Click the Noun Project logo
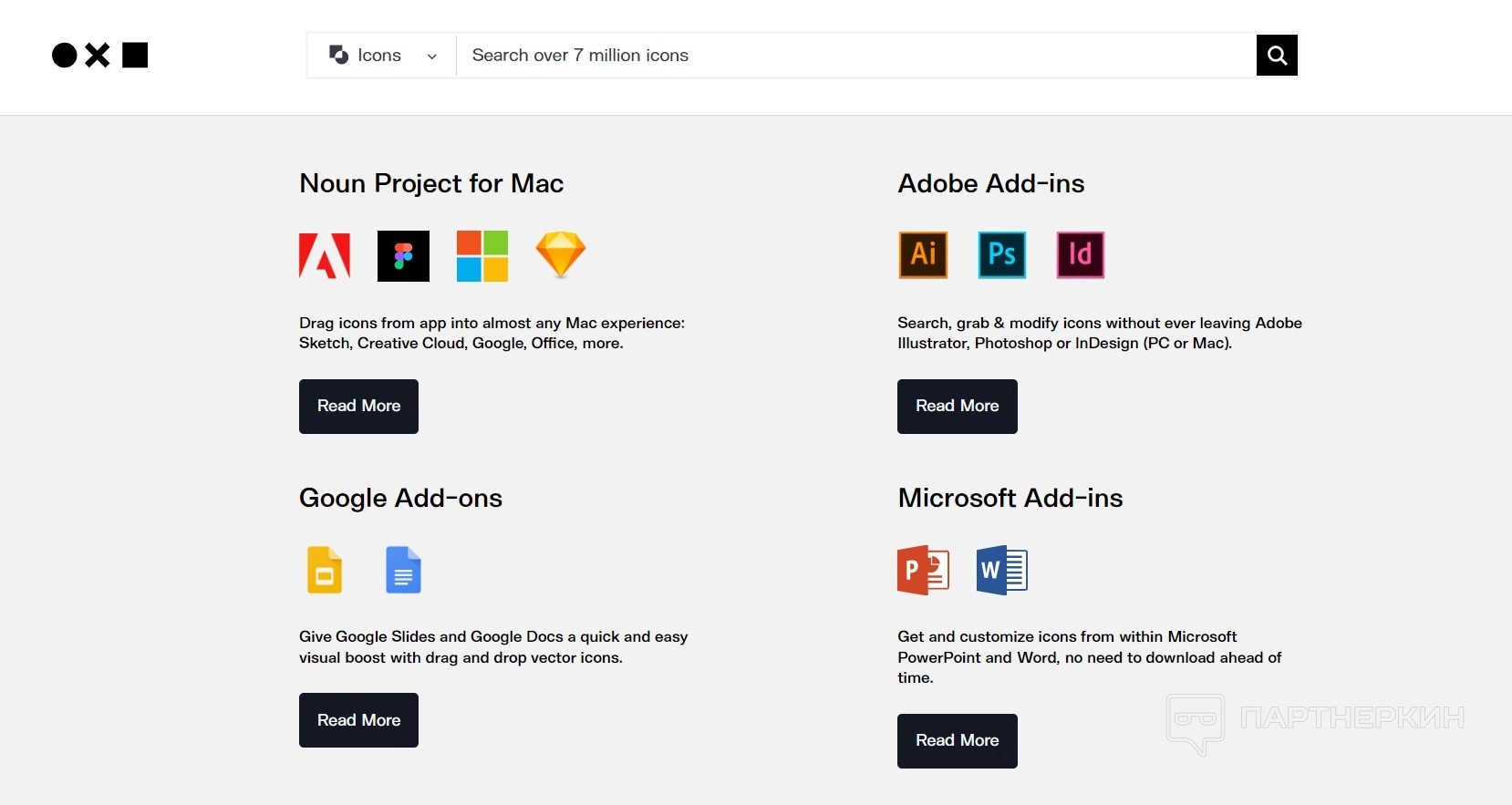Viewport: 1512px width, 805px height. 99,56
